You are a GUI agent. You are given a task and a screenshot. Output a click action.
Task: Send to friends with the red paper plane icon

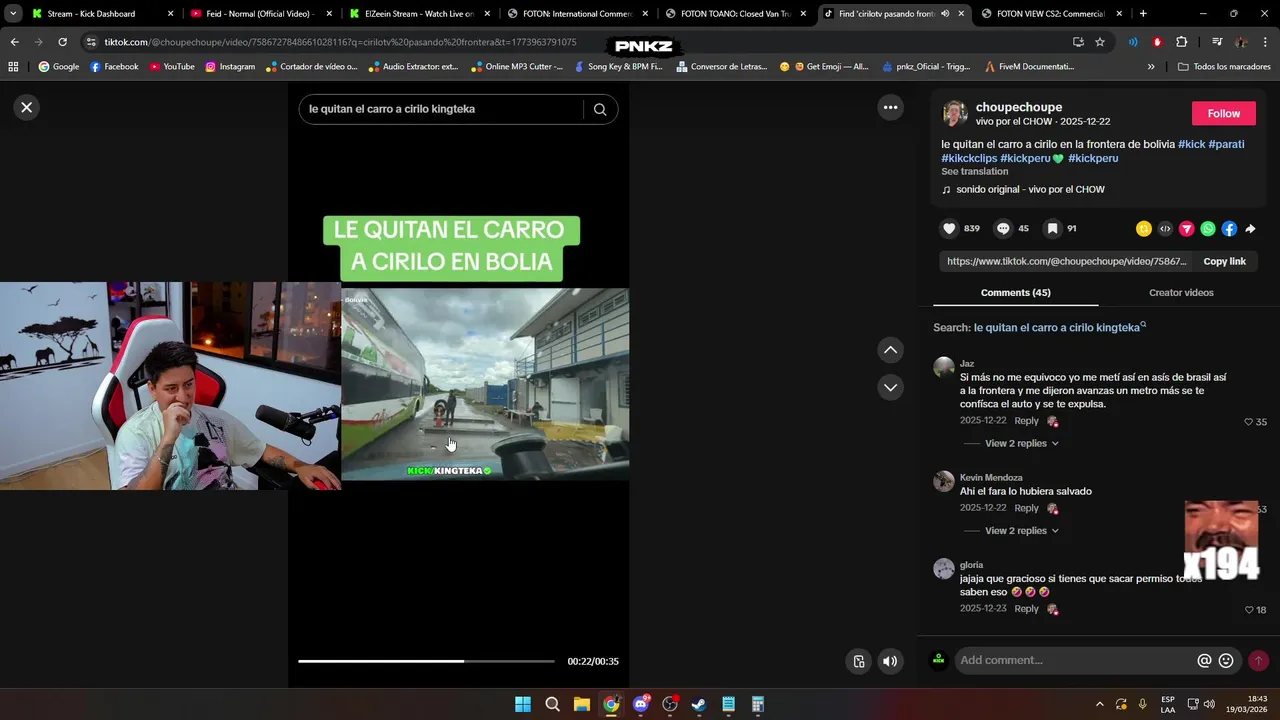[1187, 229]
